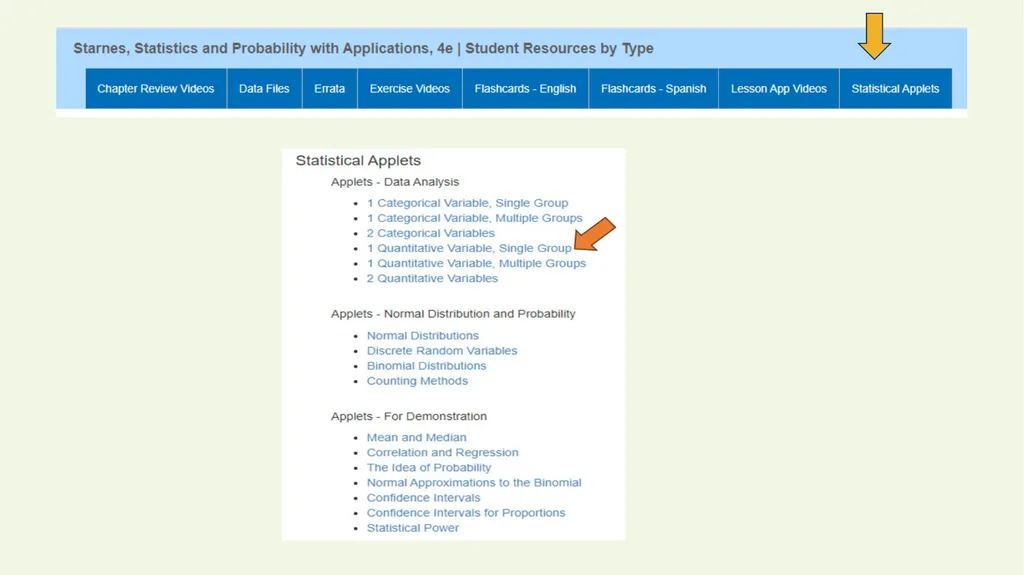Open the Discrete Random Variables link
The height and width of the screenshot is (575, 1024).
441,351
